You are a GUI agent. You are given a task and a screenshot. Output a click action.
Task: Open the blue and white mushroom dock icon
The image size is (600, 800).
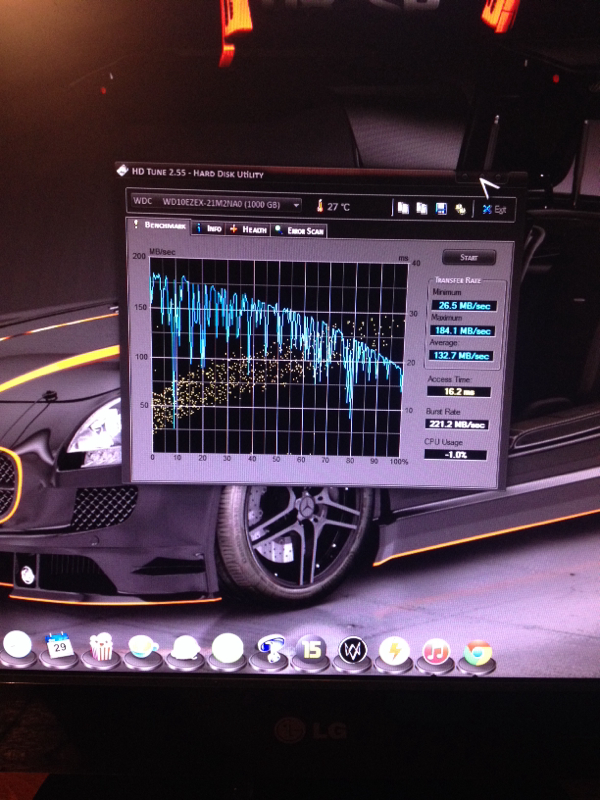tap(271, 648)
